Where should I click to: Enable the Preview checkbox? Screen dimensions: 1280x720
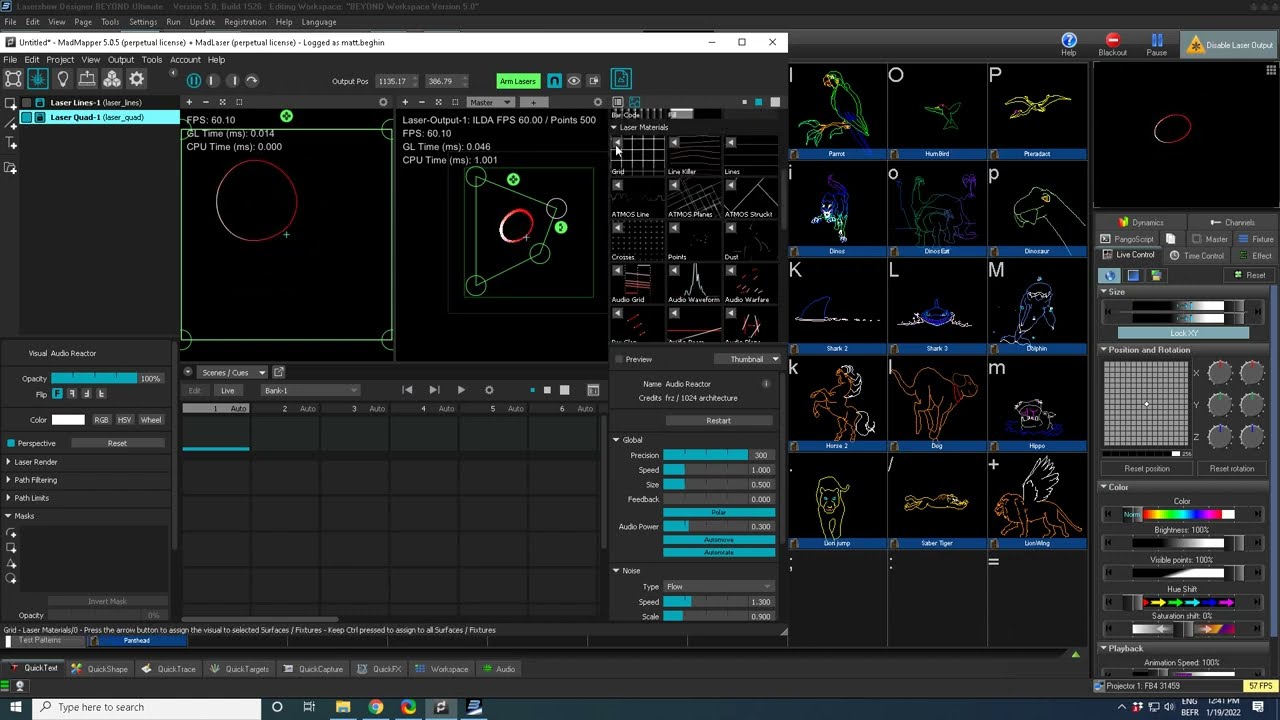pos(618,359)
